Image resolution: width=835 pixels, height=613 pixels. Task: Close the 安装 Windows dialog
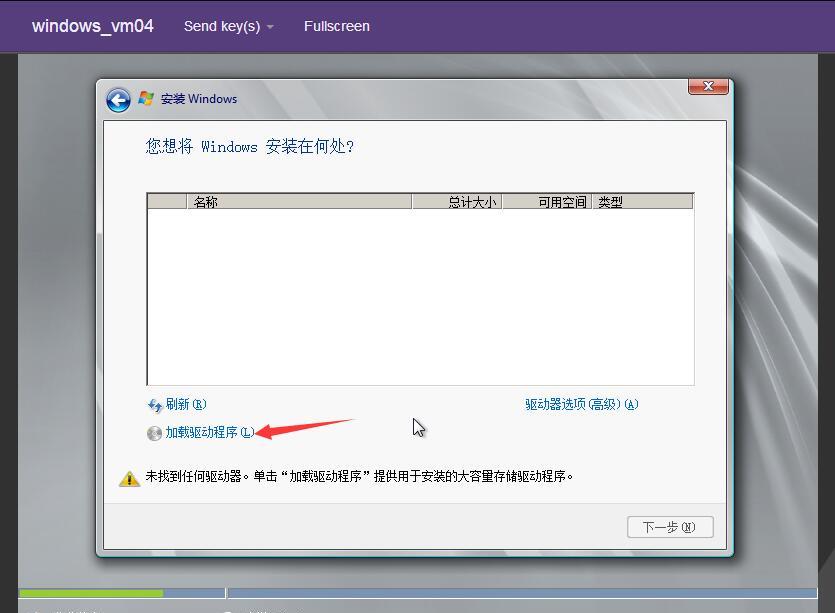point(708,86)
